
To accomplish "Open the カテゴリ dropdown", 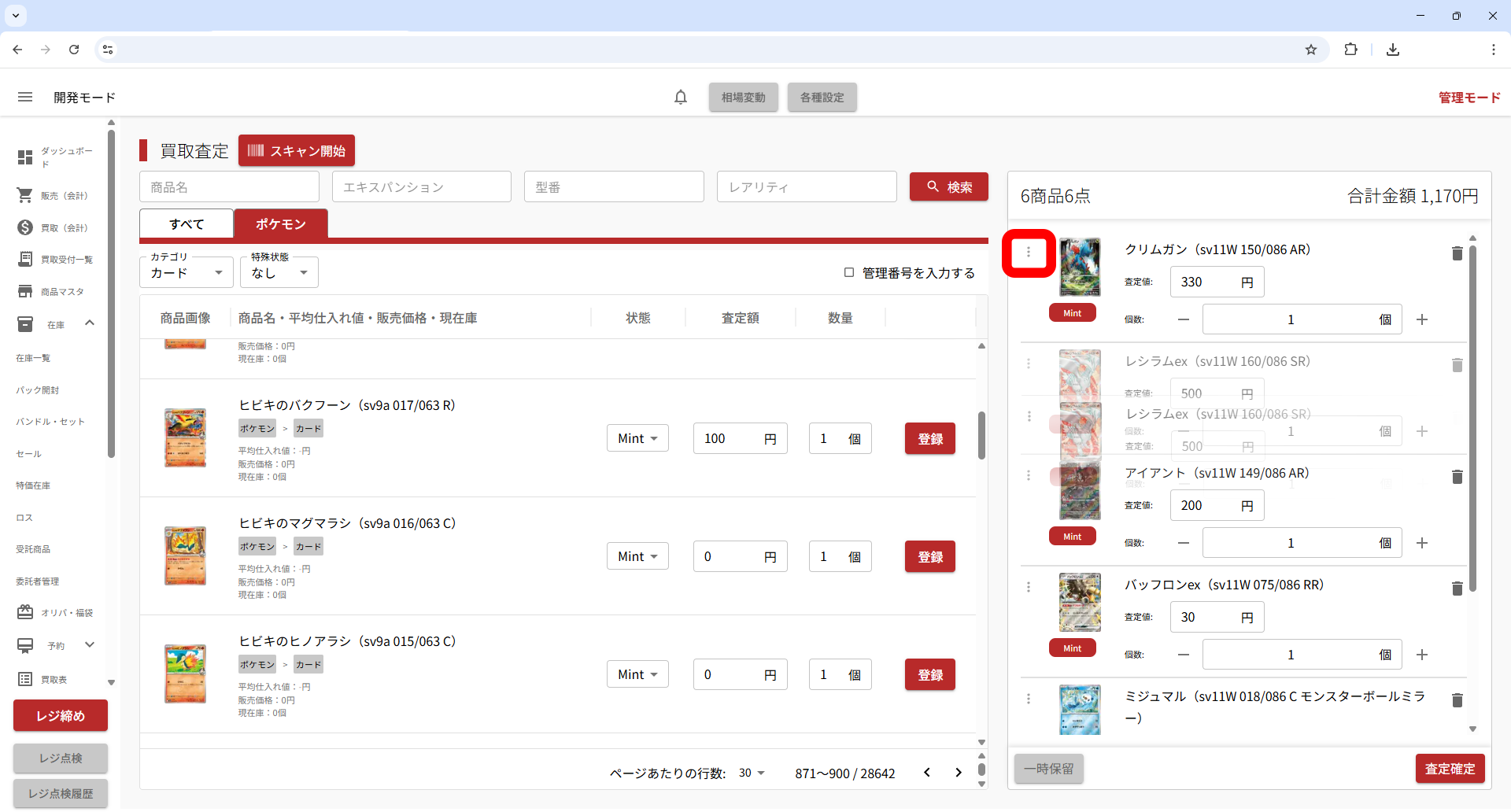I will [187, 273].
